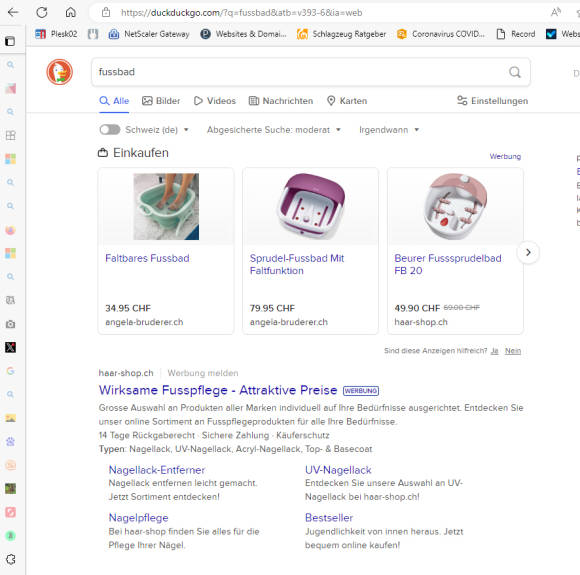The image size is (580, 575).
Task: Open Sprudel-Fussbad Mit Faltfunktion link
Action: click(297, 264)
